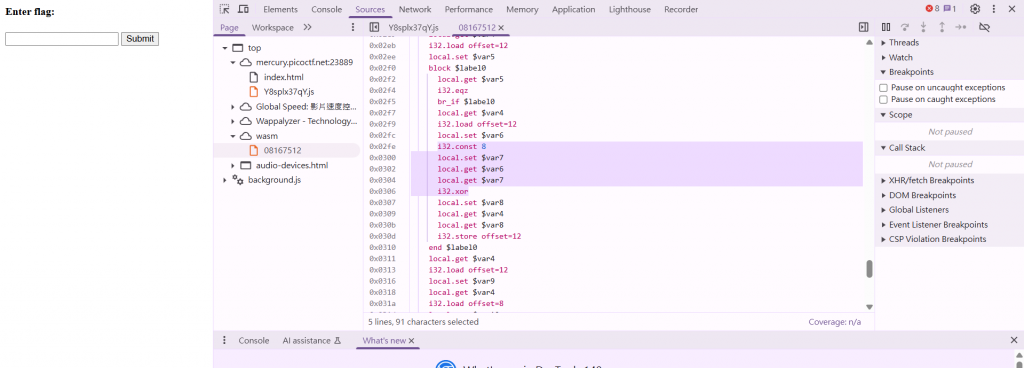Open the drawer Console tab
Viewport: 1024px width, 368px height.
click(253, 341)
